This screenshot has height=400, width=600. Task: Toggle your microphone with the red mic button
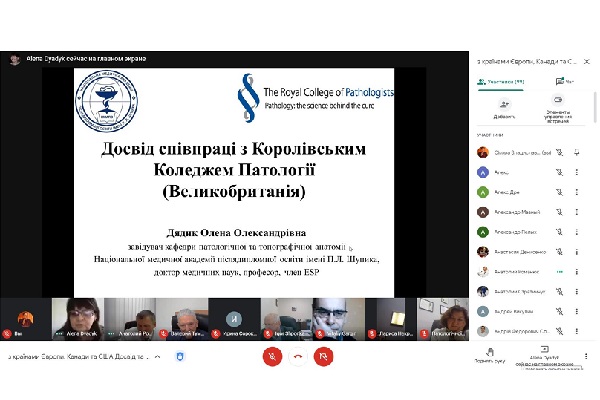click(x=272, y=356)
